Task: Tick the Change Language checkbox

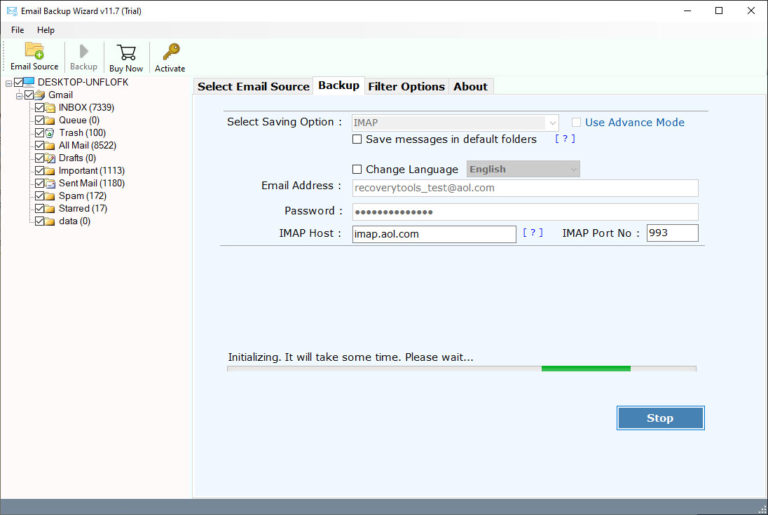Action: 357,170
